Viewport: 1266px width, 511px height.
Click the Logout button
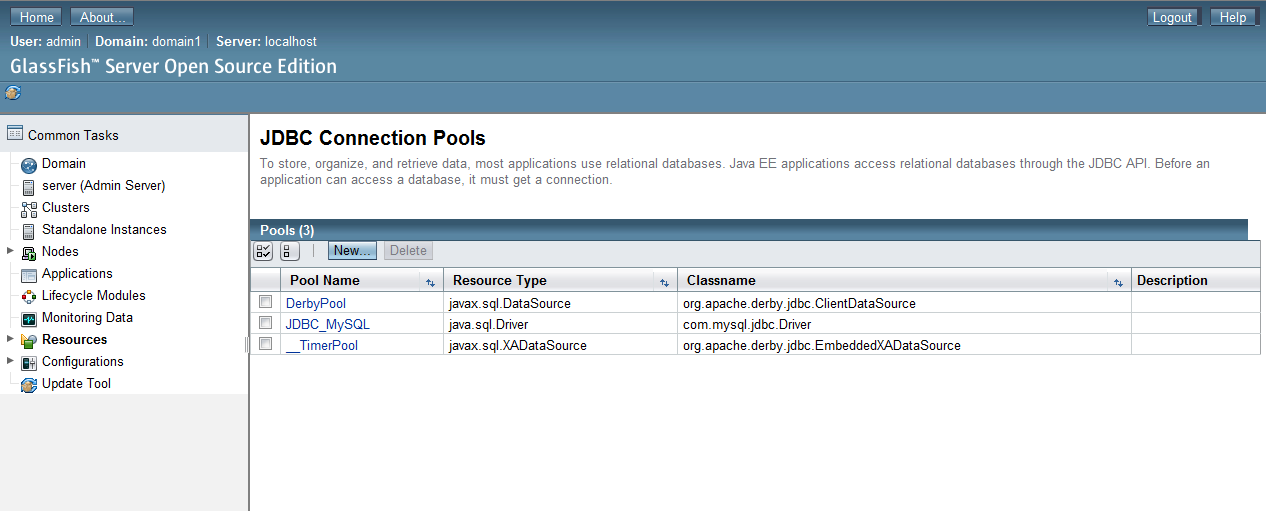click(1172, 17)
